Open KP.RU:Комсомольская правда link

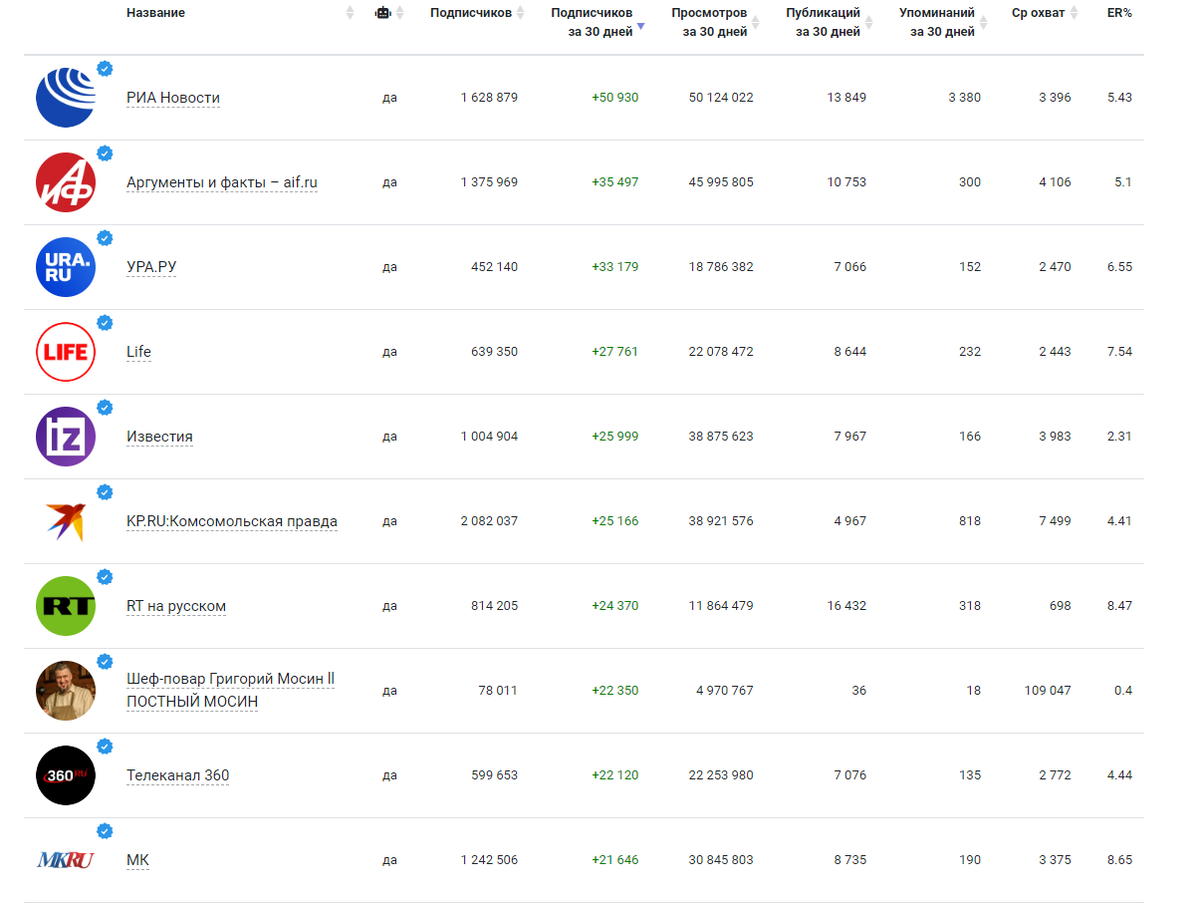232,522
